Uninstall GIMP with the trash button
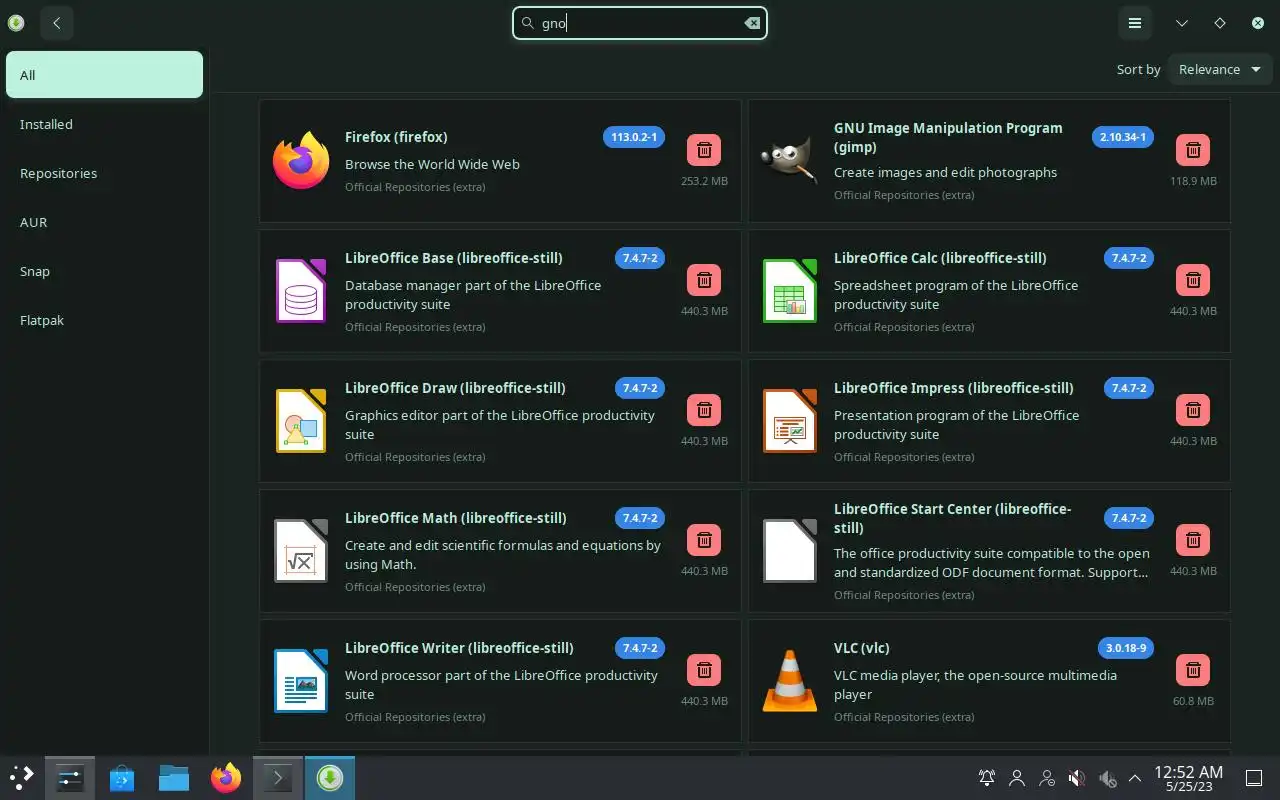 pyautogui.click(x=1193, y=150)
